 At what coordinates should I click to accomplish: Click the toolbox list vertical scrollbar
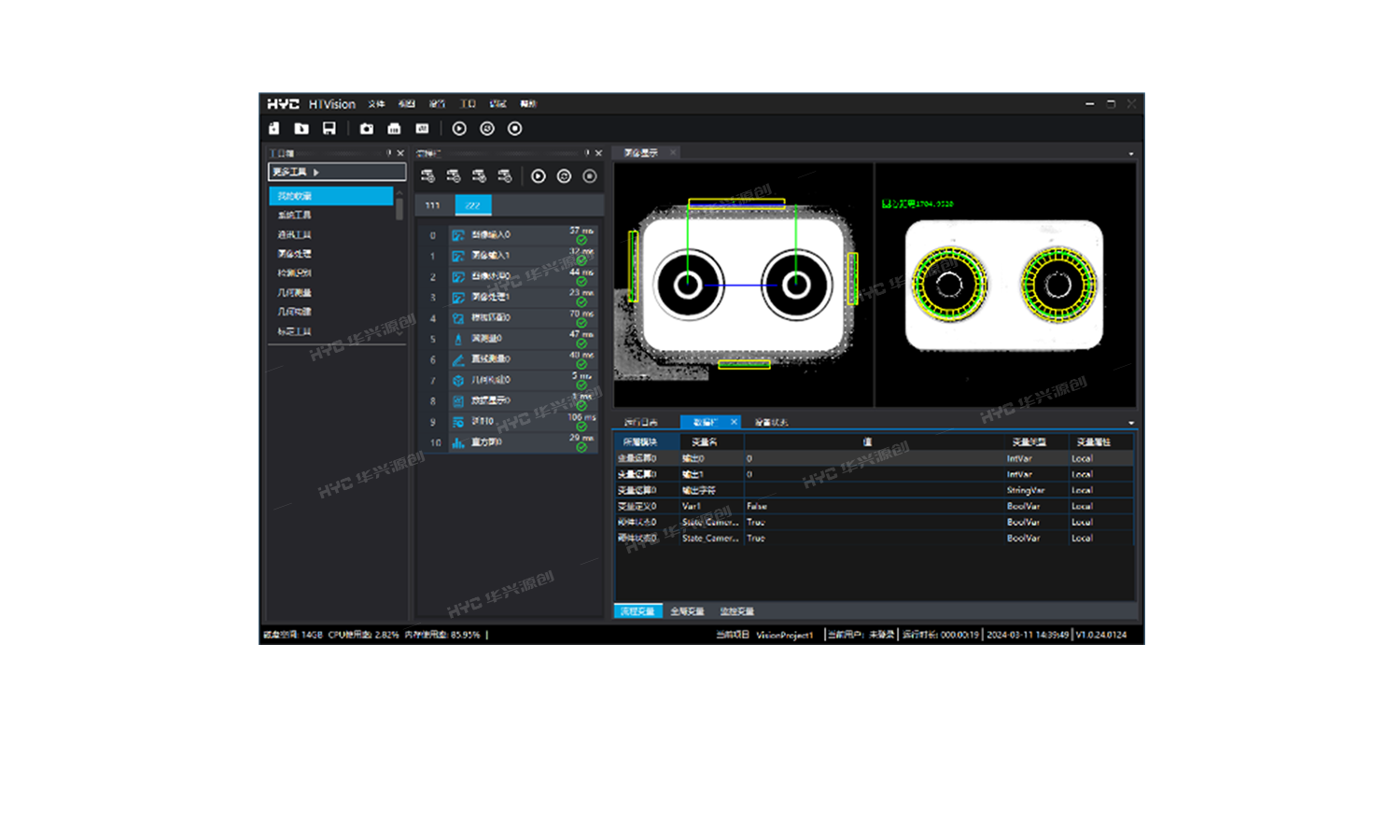(399, 207)
